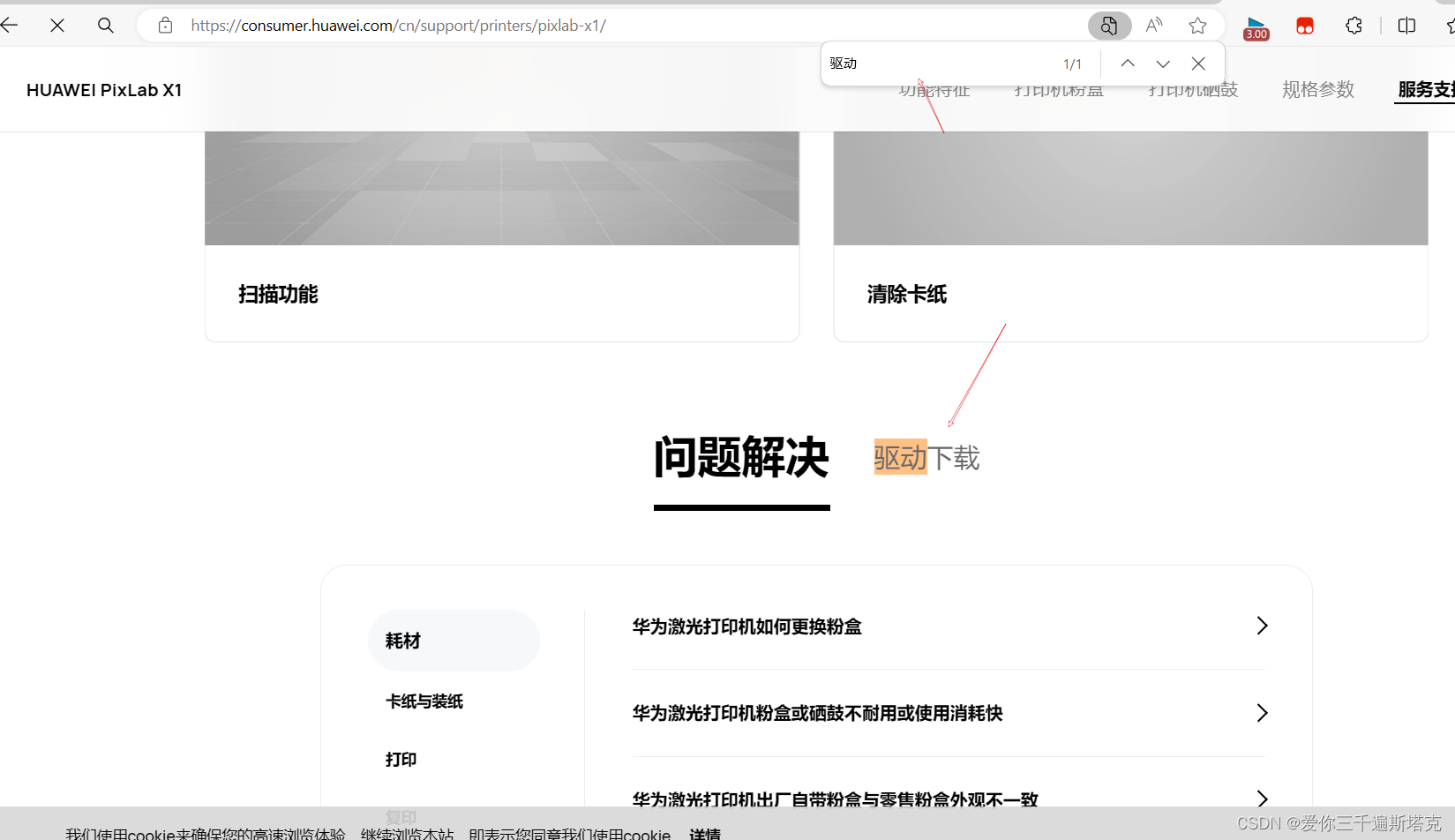Open 出厂自带粉盒与零售粉盒外观不一致 article
This screenshot has height=840, width=1455.
tap(835, 799)
